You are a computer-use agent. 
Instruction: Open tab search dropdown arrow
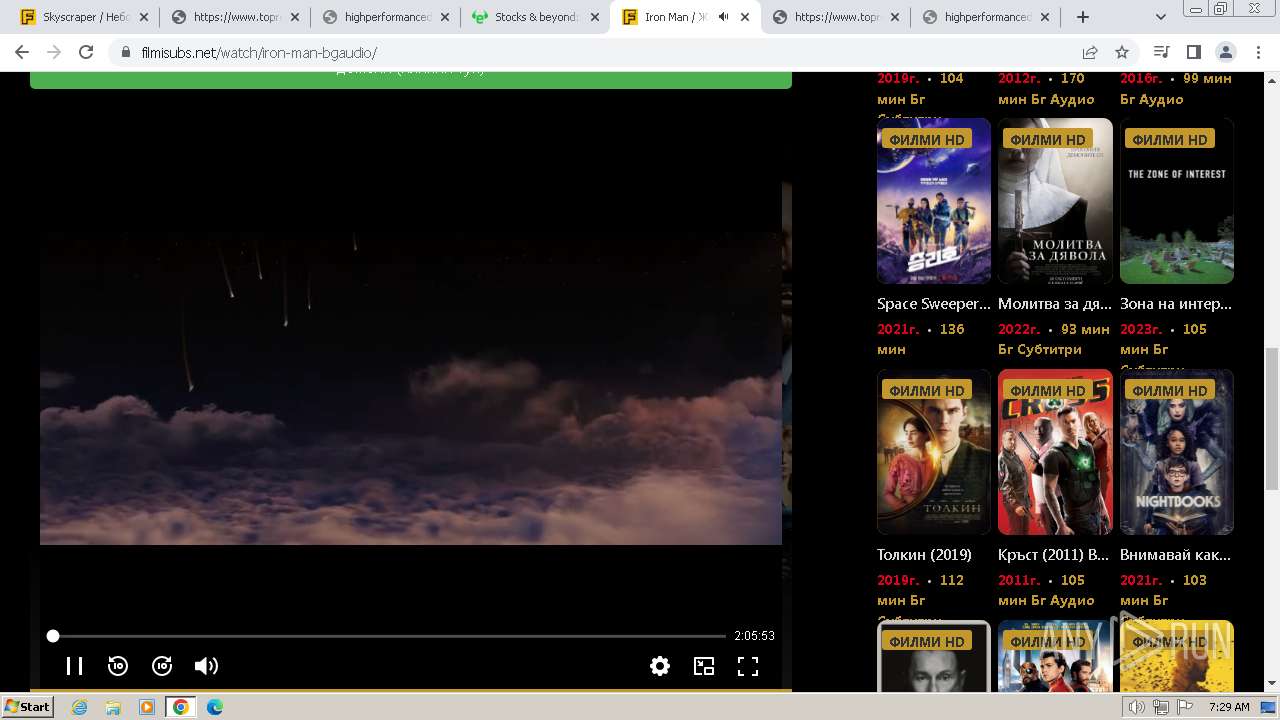[x=1161, y=17]
